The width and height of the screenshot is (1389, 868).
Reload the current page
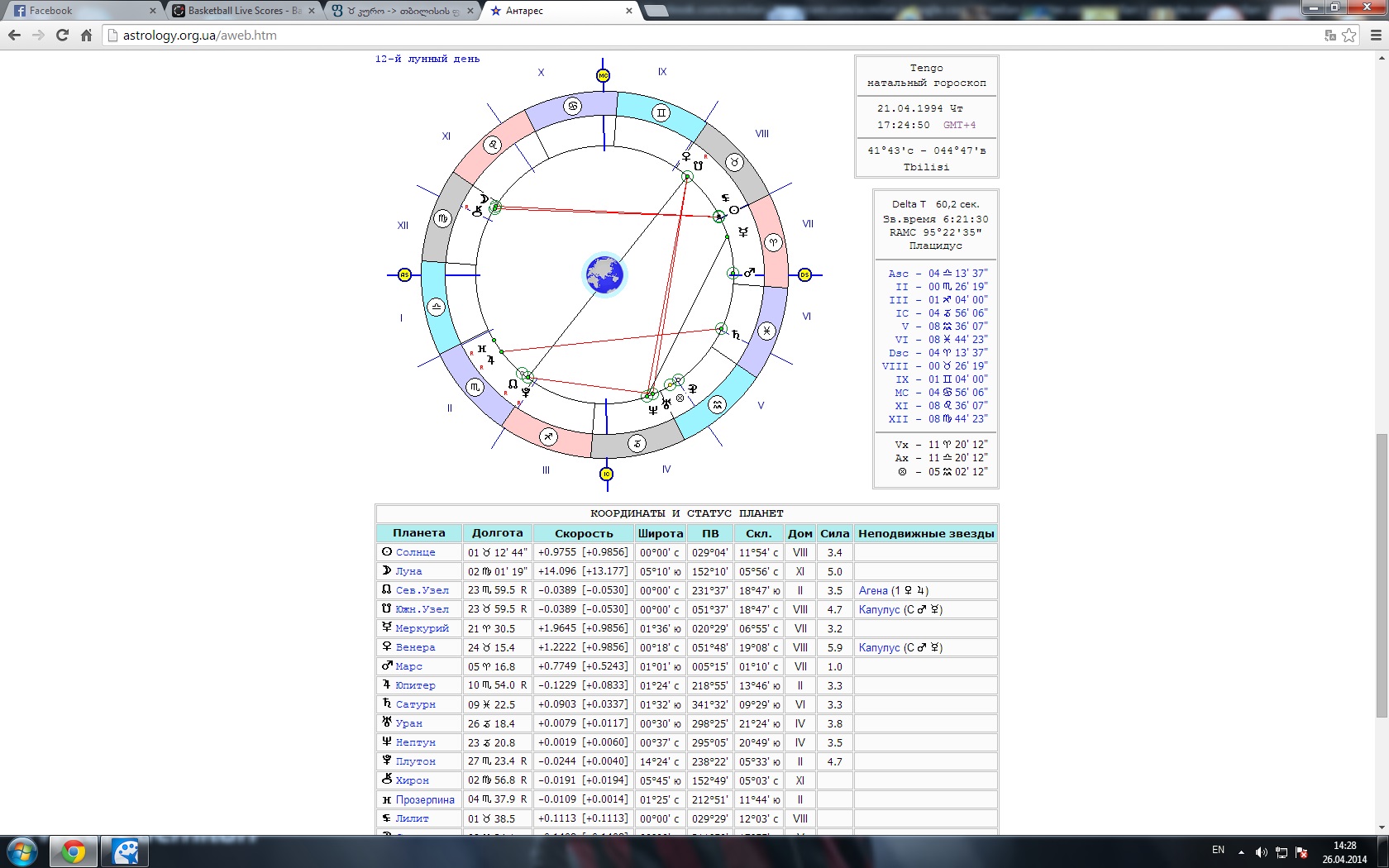pyautogui.click(x=62, y=36)
